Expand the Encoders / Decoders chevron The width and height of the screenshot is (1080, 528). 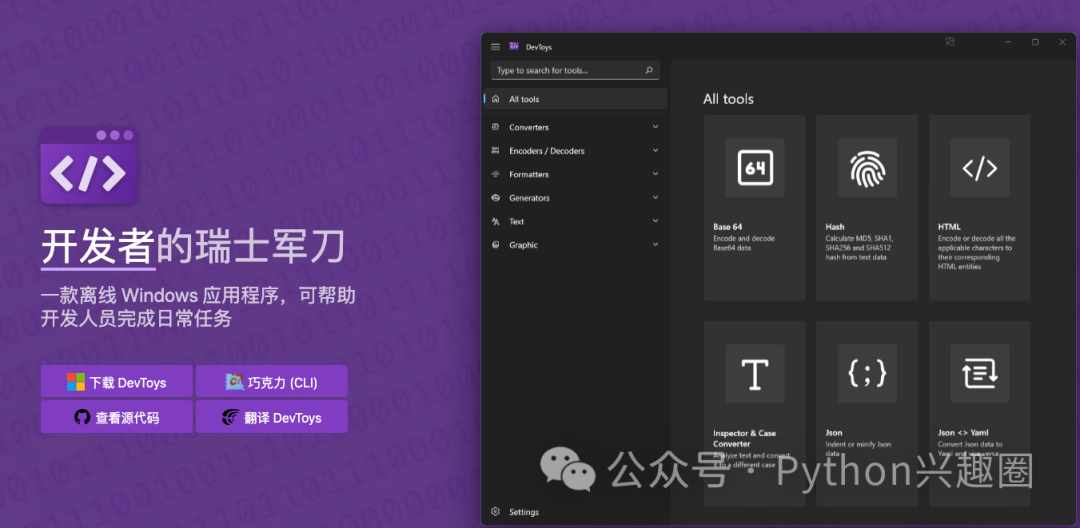point(655,150)
